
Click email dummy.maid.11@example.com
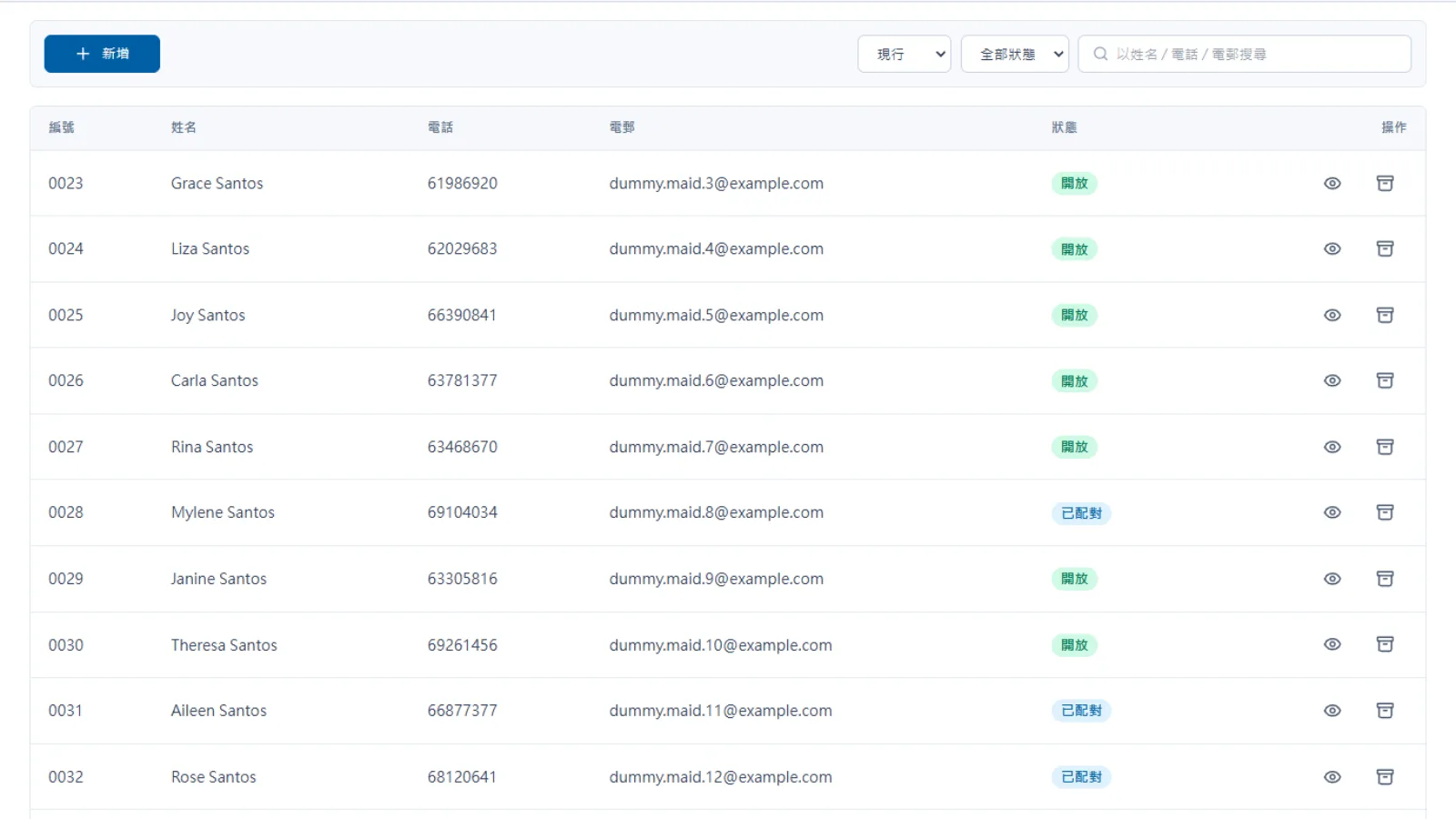721,711
